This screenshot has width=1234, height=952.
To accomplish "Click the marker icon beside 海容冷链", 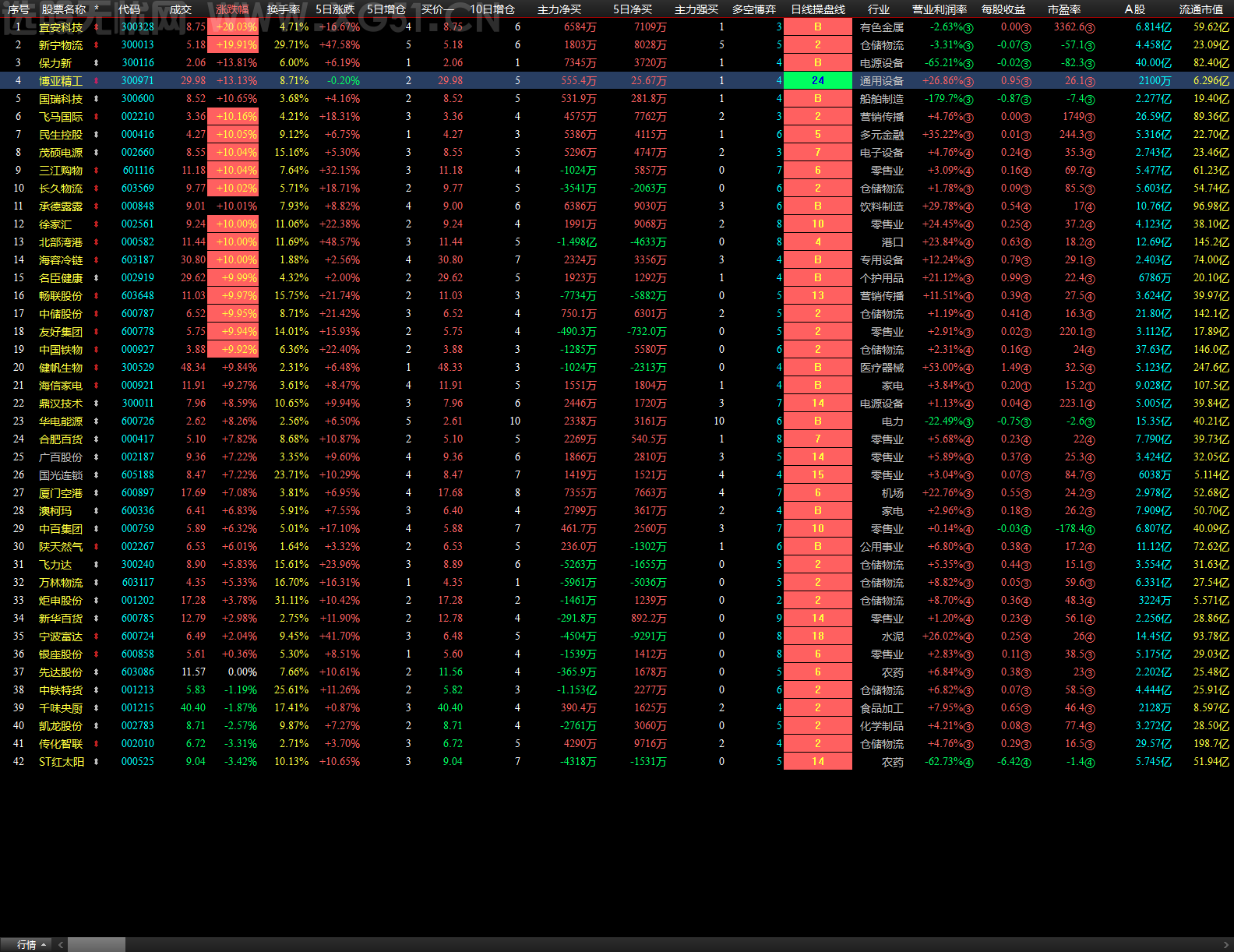I will click(96, 260).
